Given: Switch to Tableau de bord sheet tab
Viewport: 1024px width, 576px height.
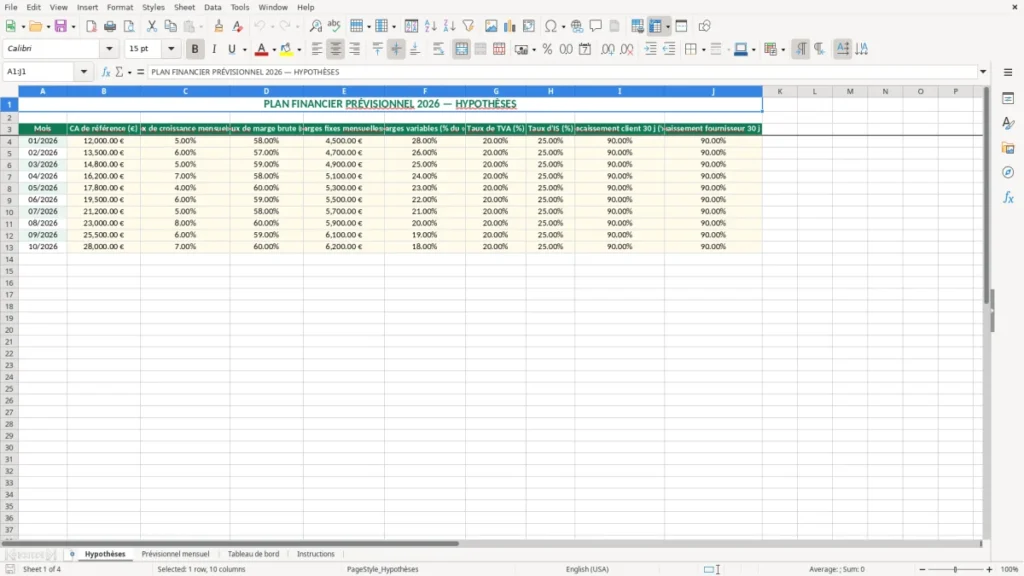Looking at the screenshot, I should tap(253, 554).
